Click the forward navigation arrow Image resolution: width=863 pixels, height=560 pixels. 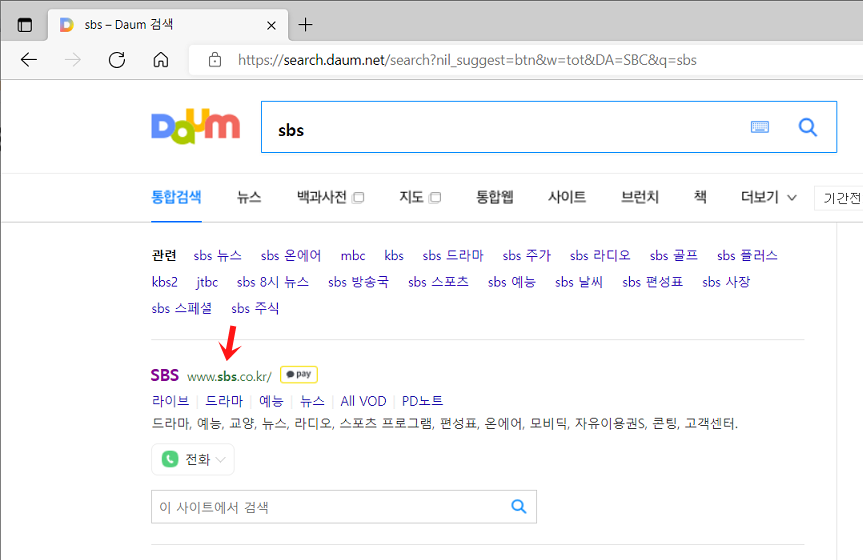pos(73,59)
